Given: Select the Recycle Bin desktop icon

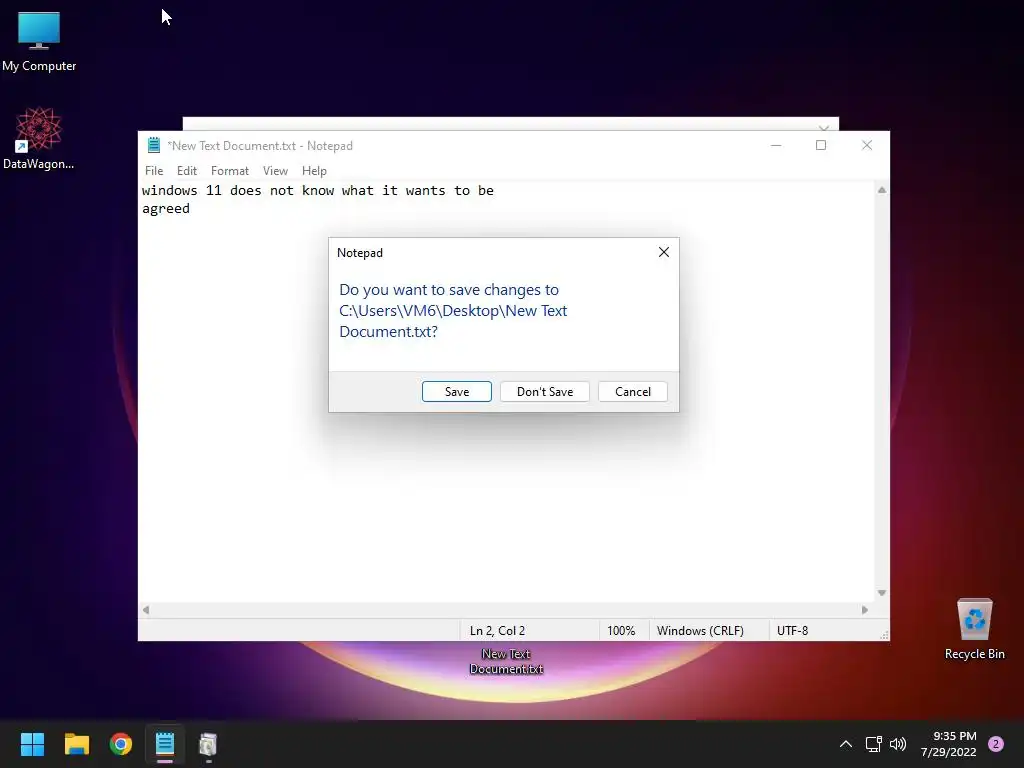Looking at the screenshot, I should (x=974, y=630).
